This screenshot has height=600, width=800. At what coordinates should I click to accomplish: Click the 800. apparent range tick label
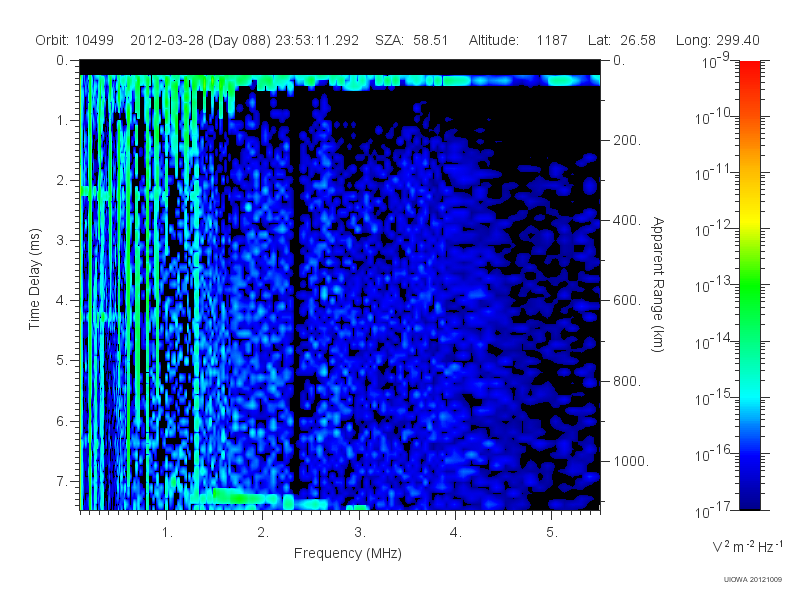click(627, 381)
